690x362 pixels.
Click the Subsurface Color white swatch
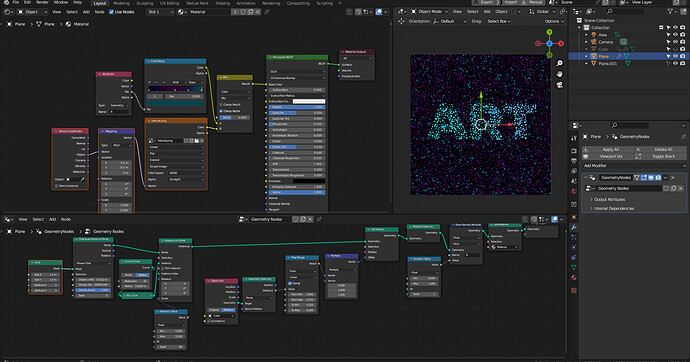[309, 101]
